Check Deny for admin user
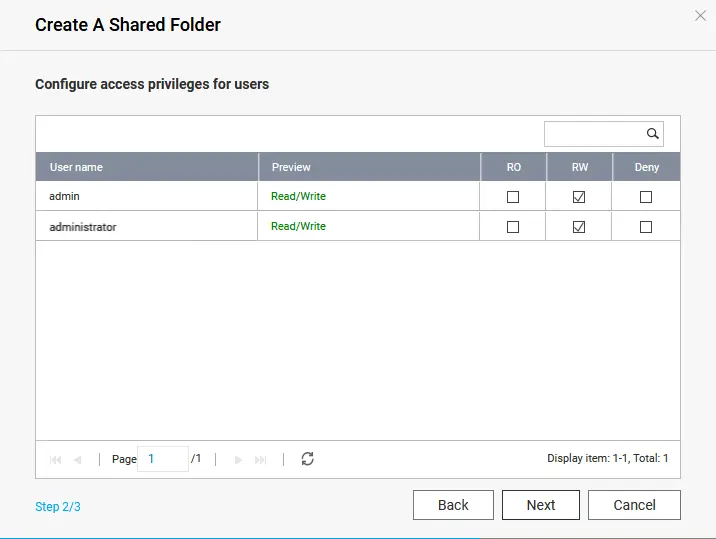This screenshot has width=716, height=539. point(646,197)
